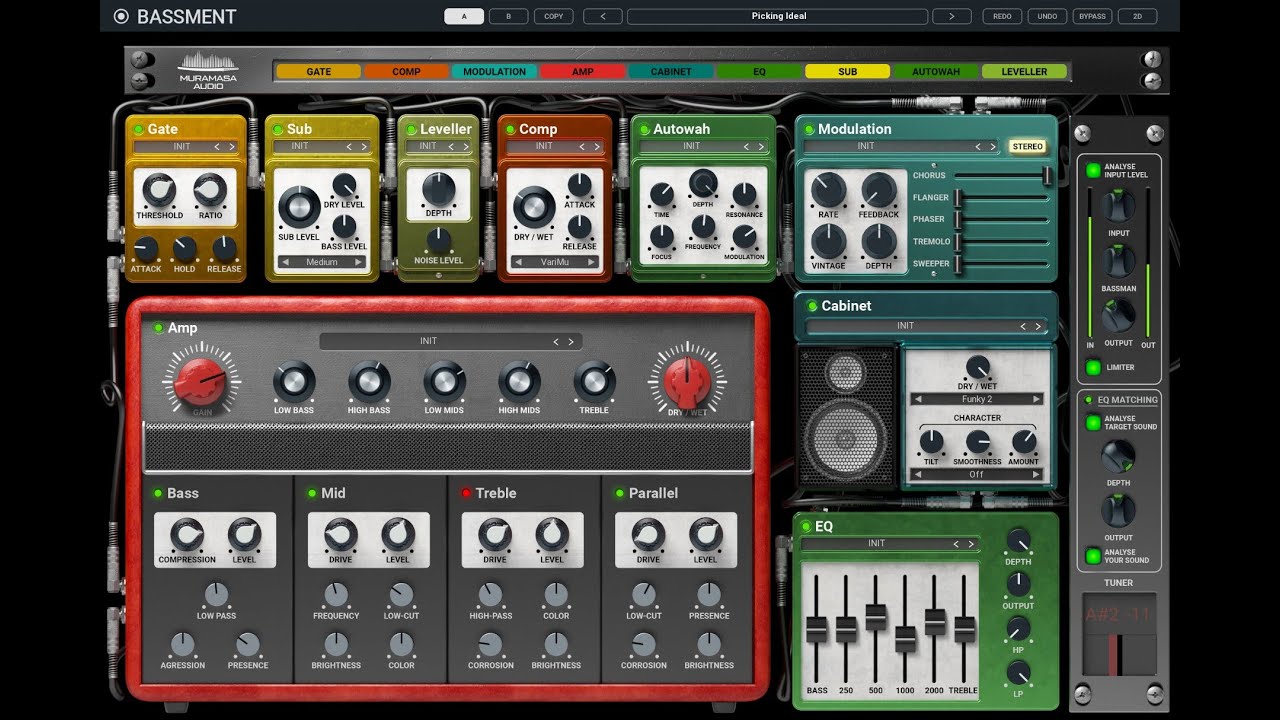Select preset slot B
The image size is (1280, 720).
(509, 16)
